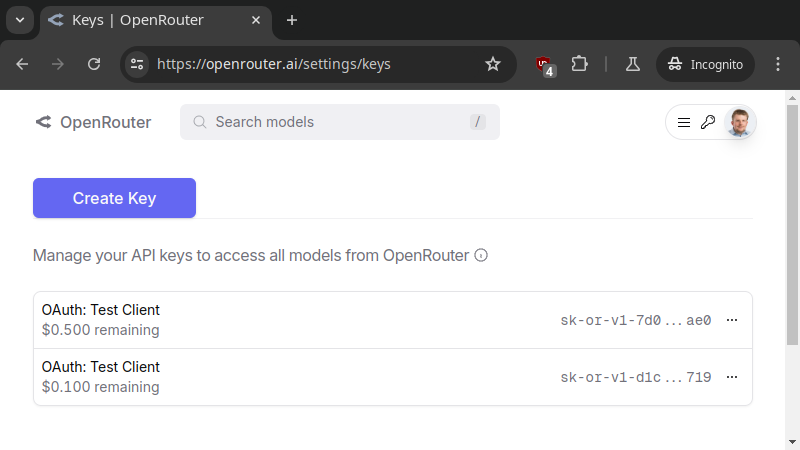
Task: Select the Keys | OpenRouter tab
Action: coord(150,20)
